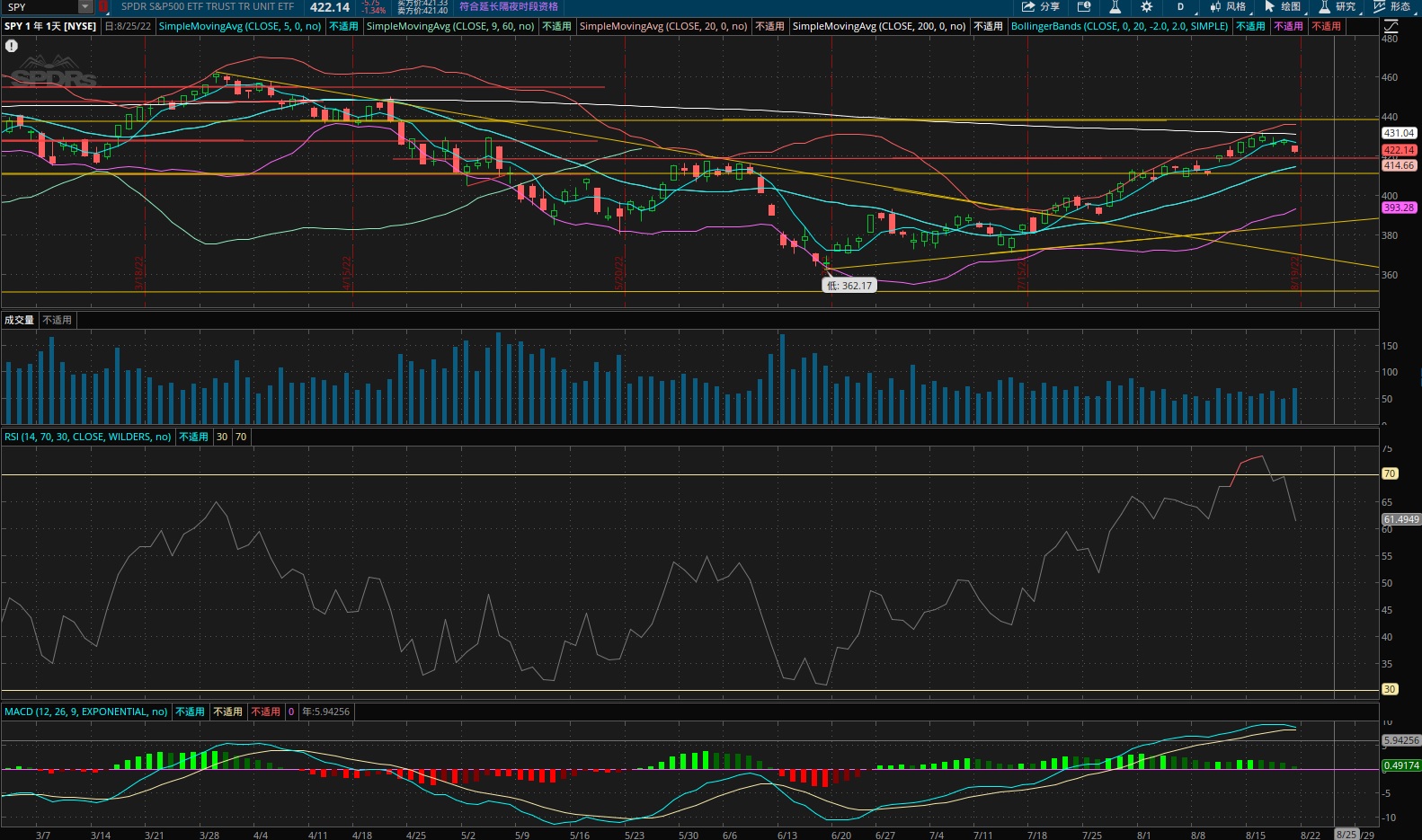Open the 形态 patterns menu
1422x840 pixels.
[1392, 6]
